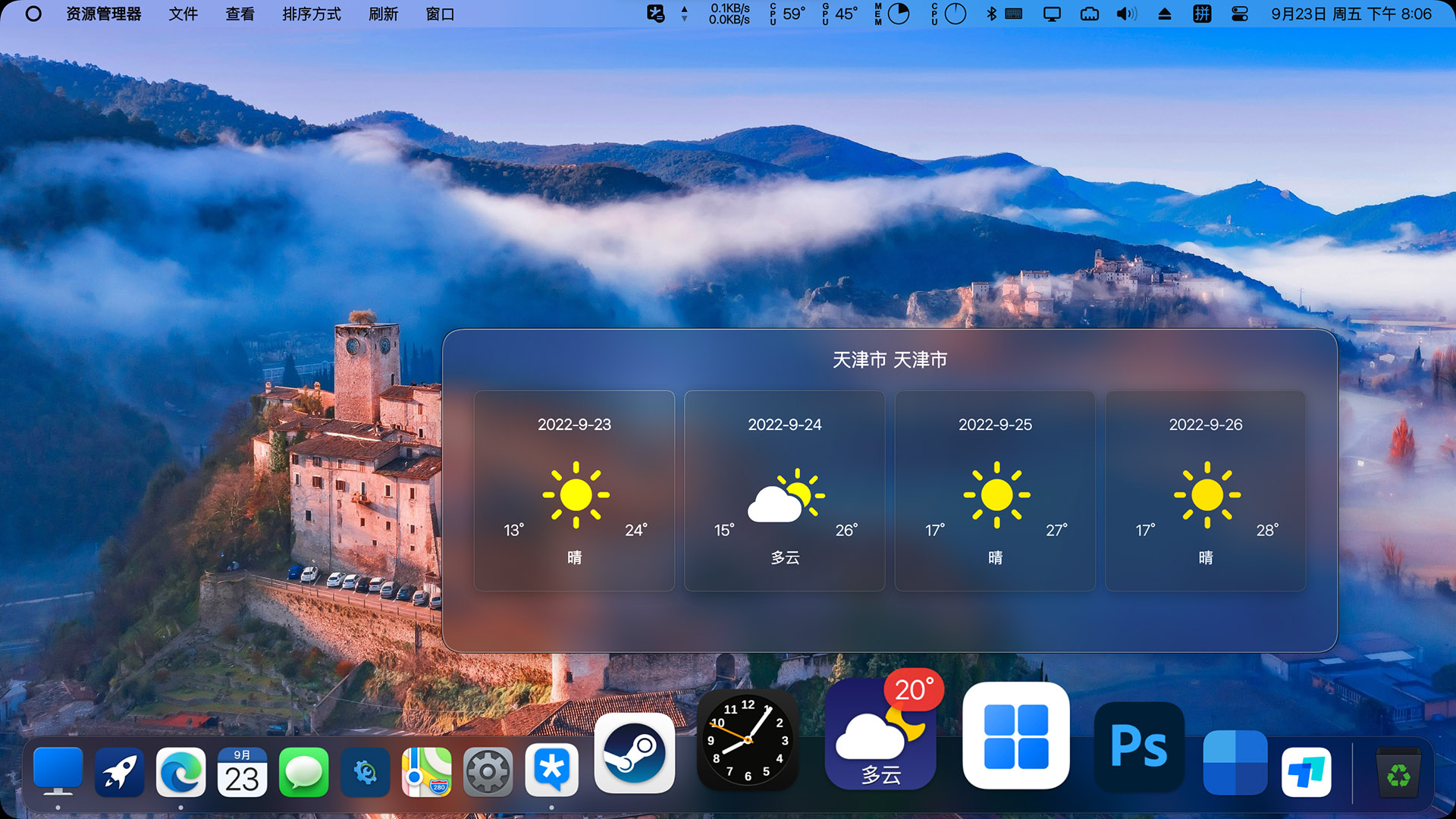The width and height of the screenshot is (1456, 819).
Task: Open the Steam app in the dock
Action: point(634,752)
